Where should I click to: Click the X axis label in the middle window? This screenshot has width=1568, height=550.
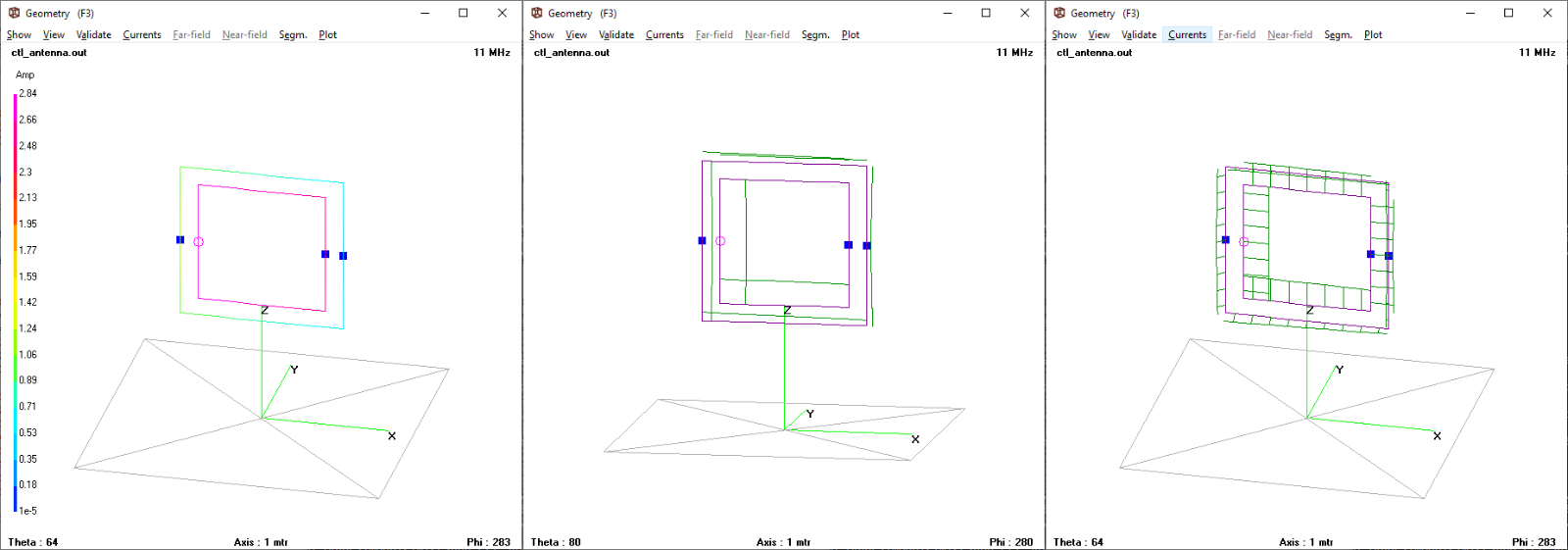tap(915, 439)
